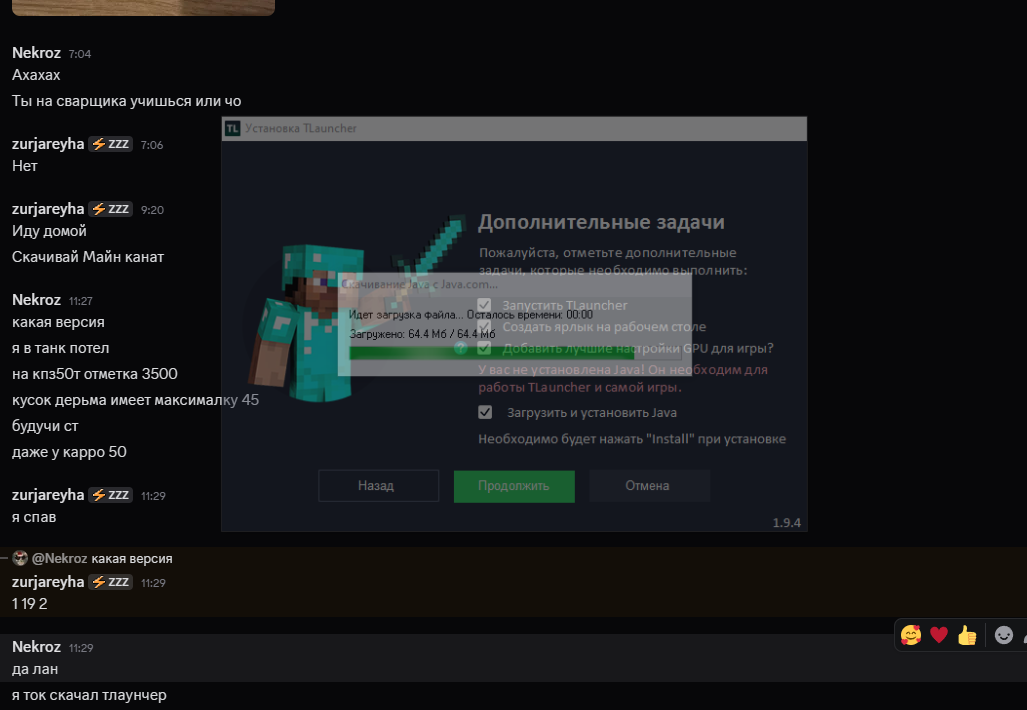Viewport: 1027px width, 710px height.
Task: Click message 'на кпз50т отметка 3500'
Action: [x=94, y=374]
